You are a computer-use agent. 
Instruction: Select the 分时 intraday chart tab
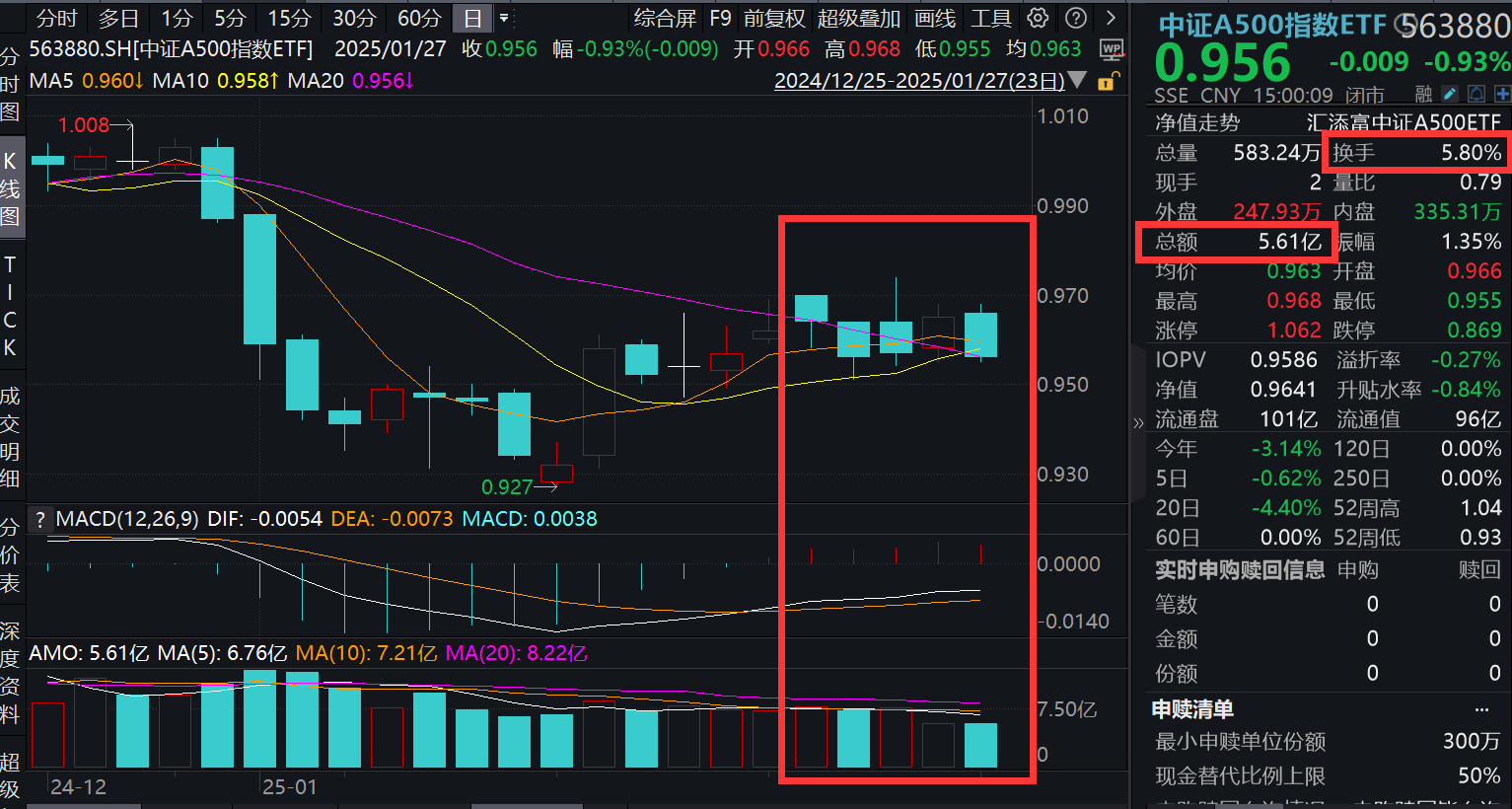[x=56, y=18]
